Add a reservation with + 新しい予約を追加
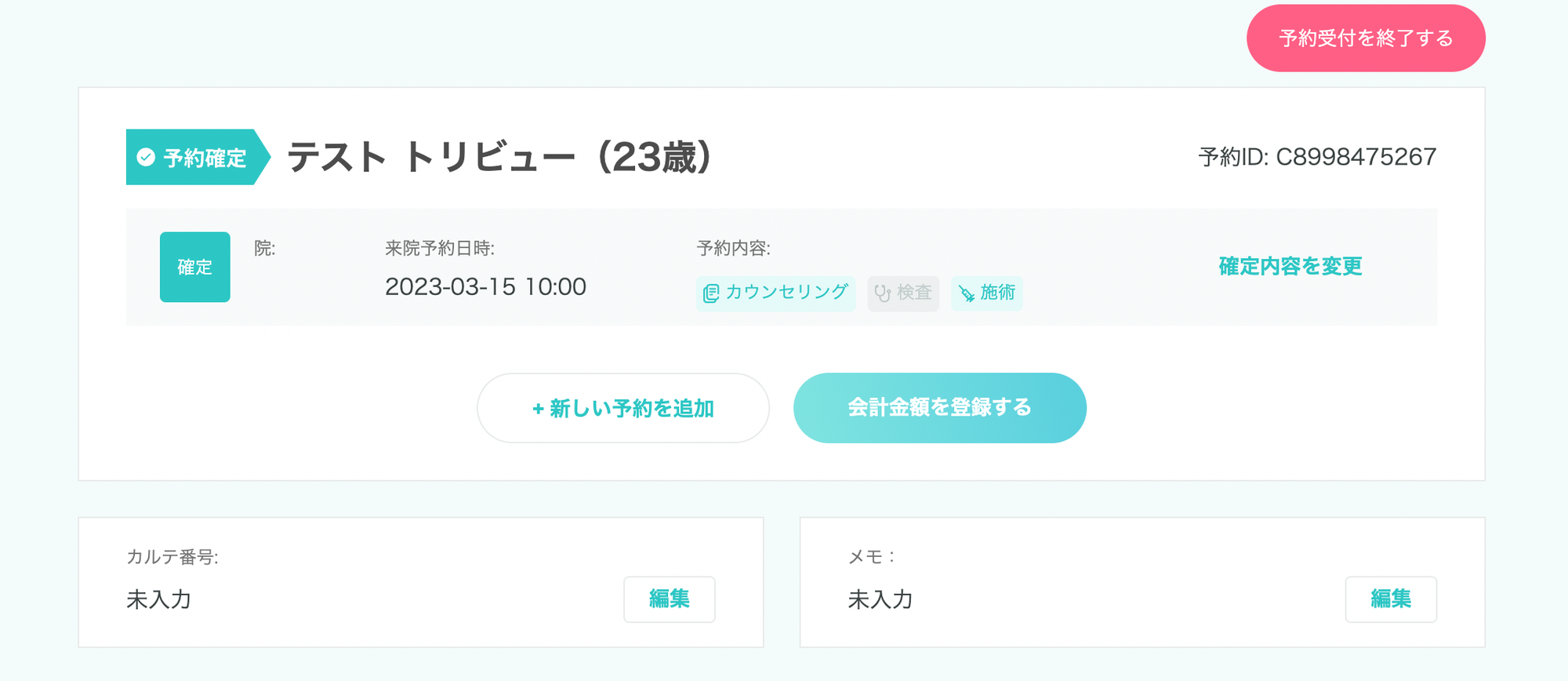 (x=623, y=408)
